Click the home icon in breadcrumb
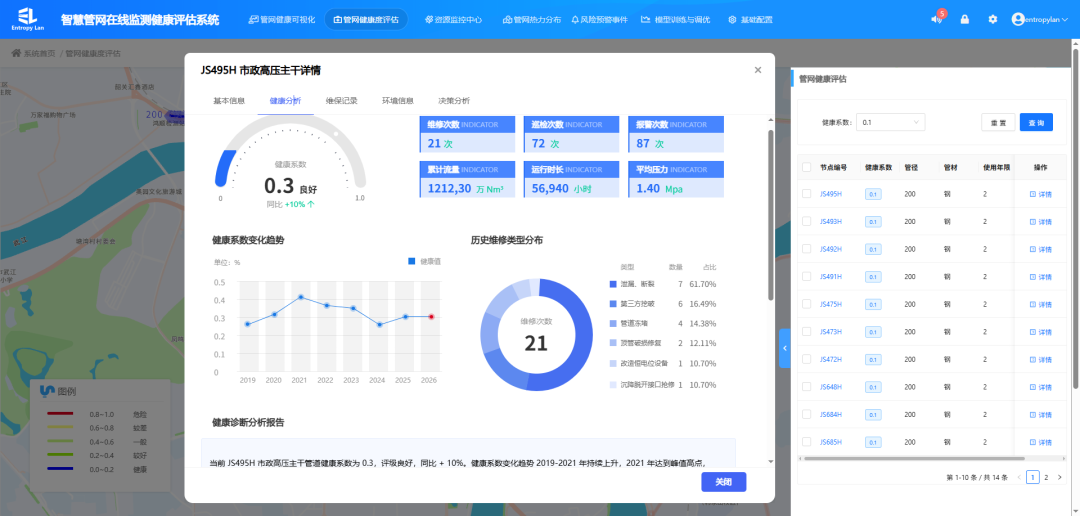Viewport: 1080px width, 516px height. pos(16,53)
